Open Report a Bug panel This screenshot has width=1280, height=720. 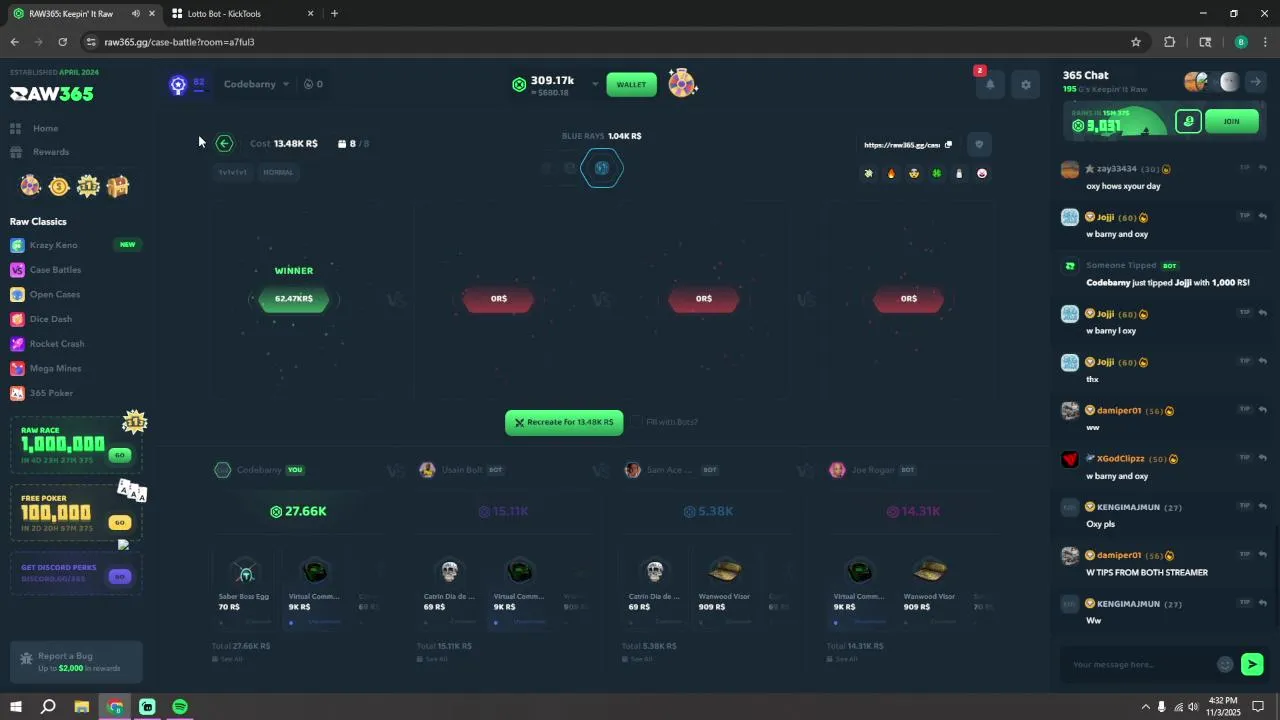tap(76, 661)
